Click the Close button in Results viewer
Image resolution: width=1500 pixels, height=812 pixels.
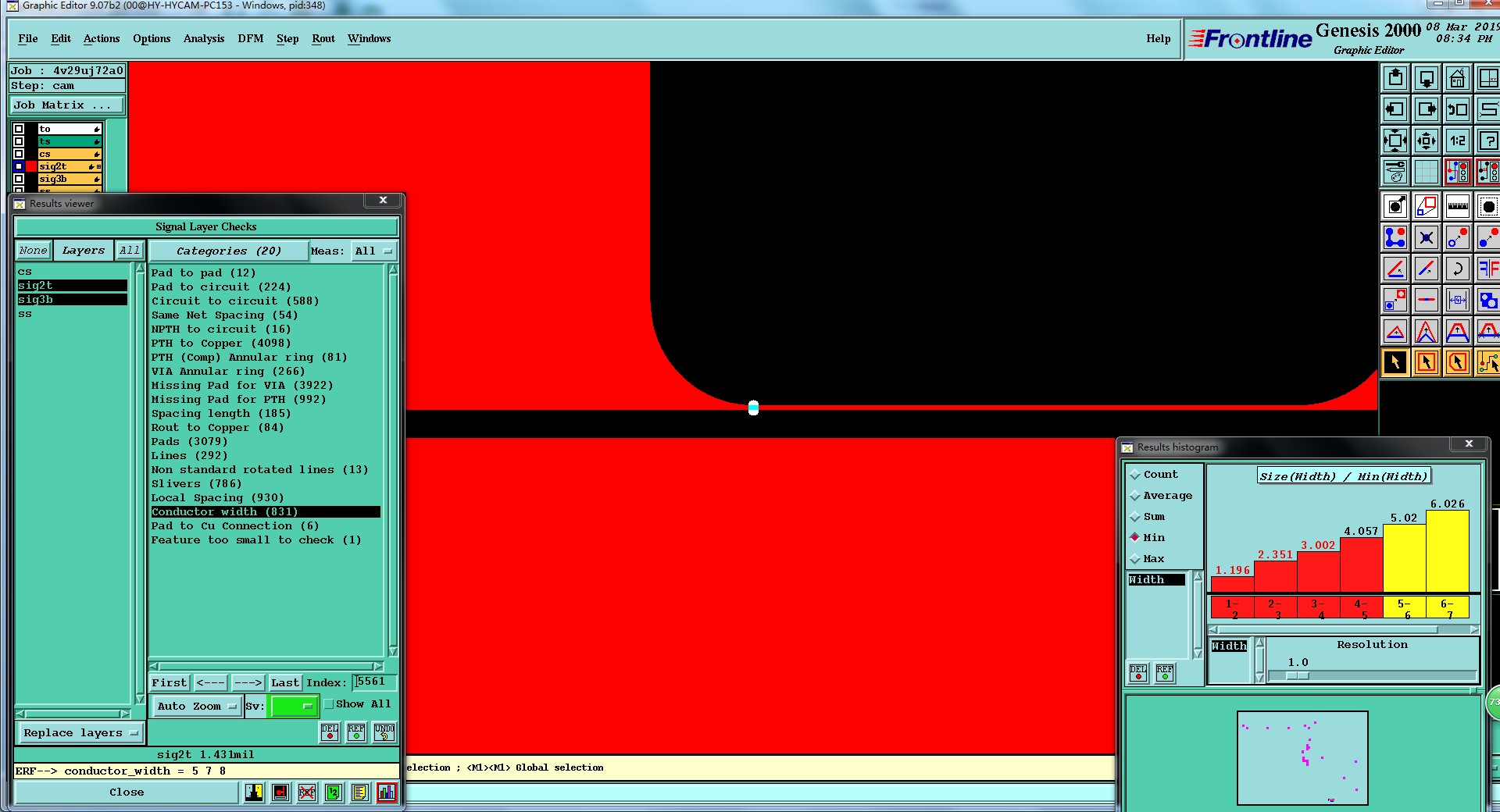(127, 792)
